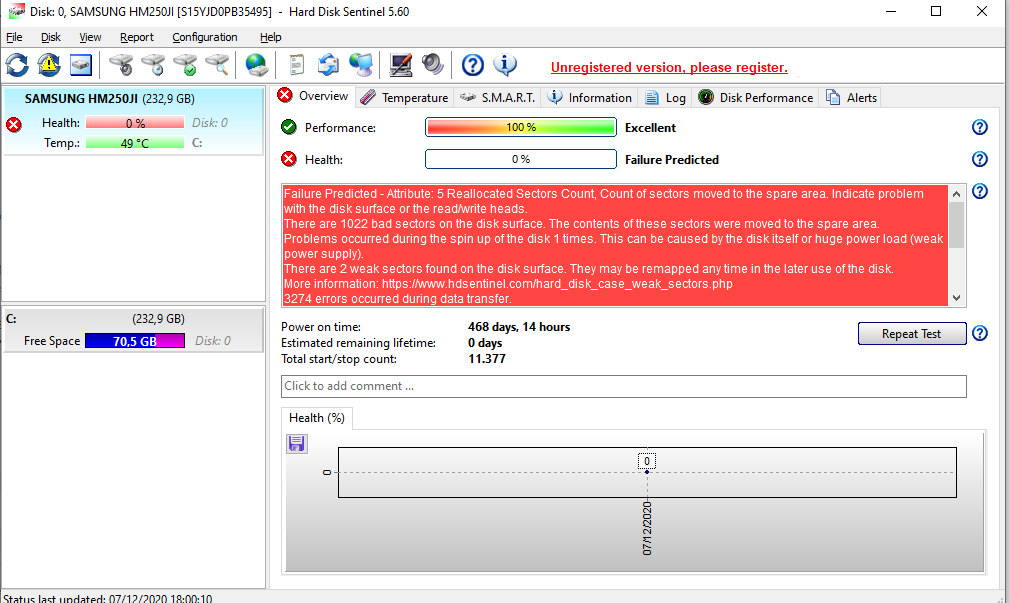Screen dimensions: 1009x603
Task: Click the red X icon beside disk Health in left panel
Action: 14,124
